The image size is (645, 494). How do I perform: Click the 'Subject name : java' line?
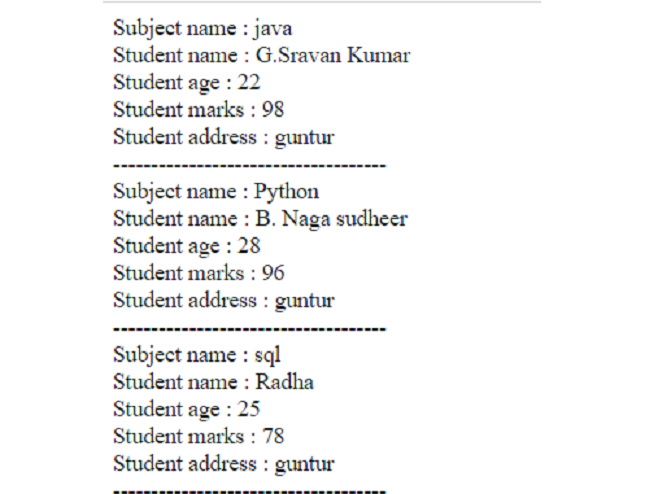[x=202, y=28]
